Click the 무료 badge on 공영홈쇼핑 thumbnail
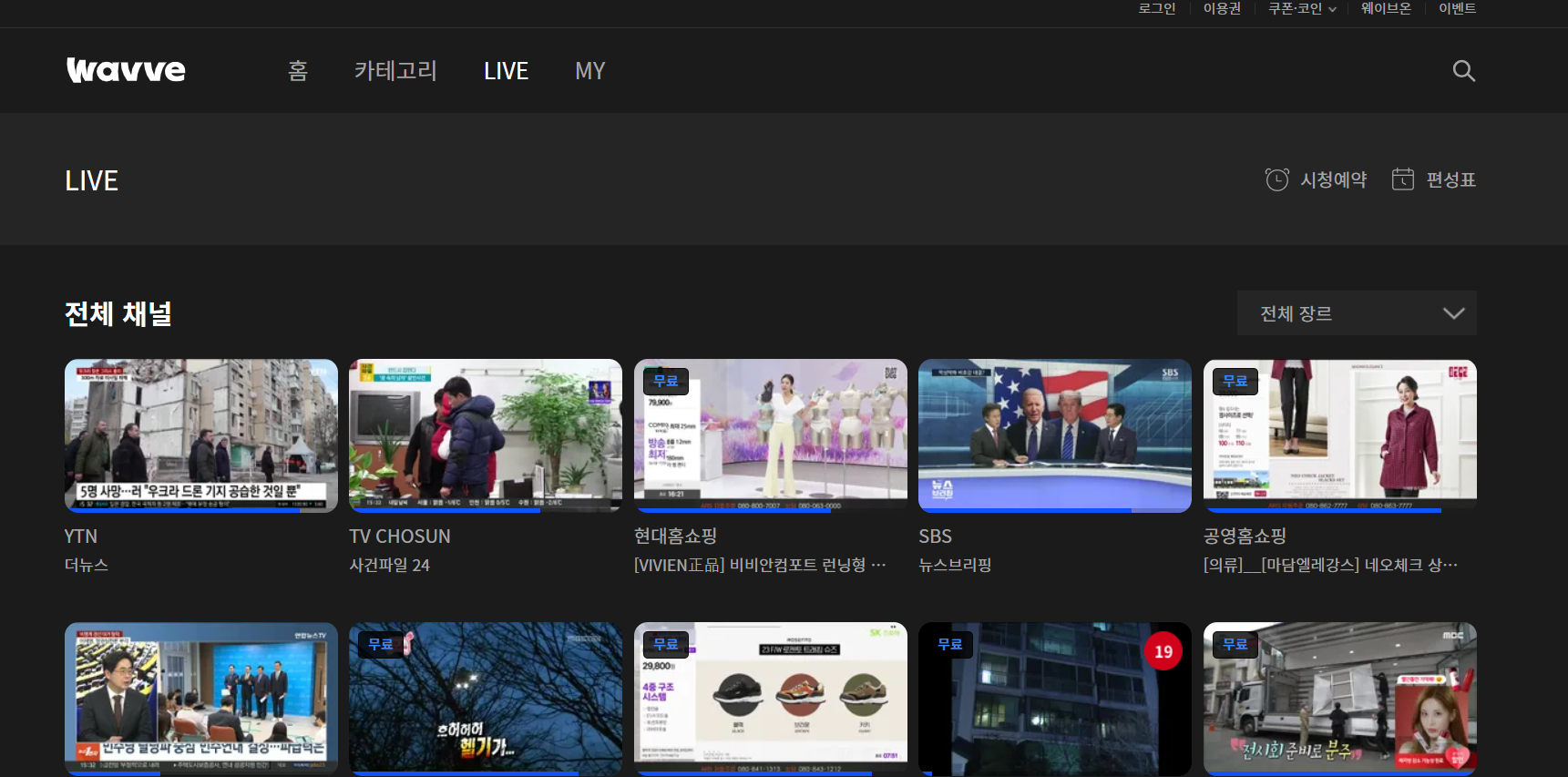 (x=1235, y=381)
